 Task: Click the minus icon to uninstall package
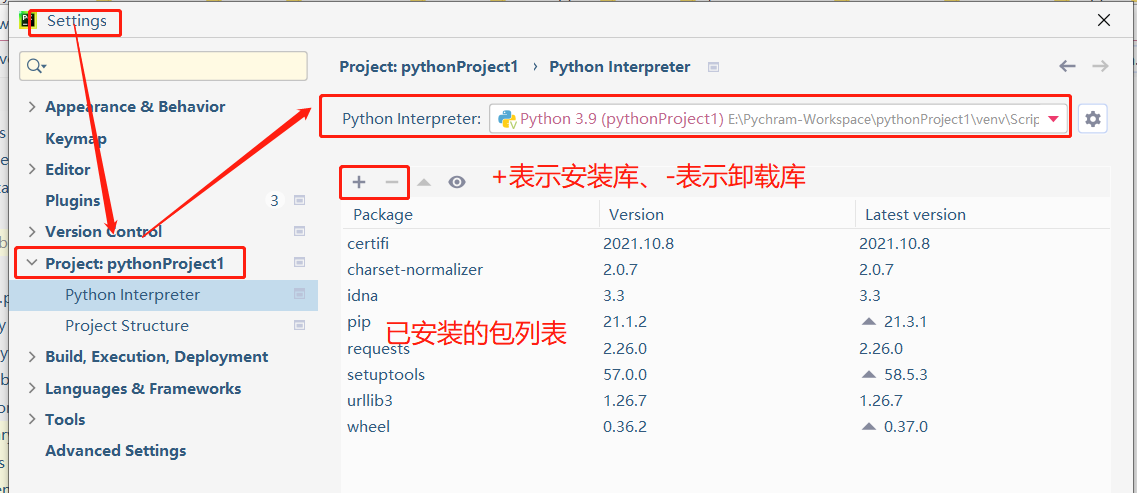[392, 182]
